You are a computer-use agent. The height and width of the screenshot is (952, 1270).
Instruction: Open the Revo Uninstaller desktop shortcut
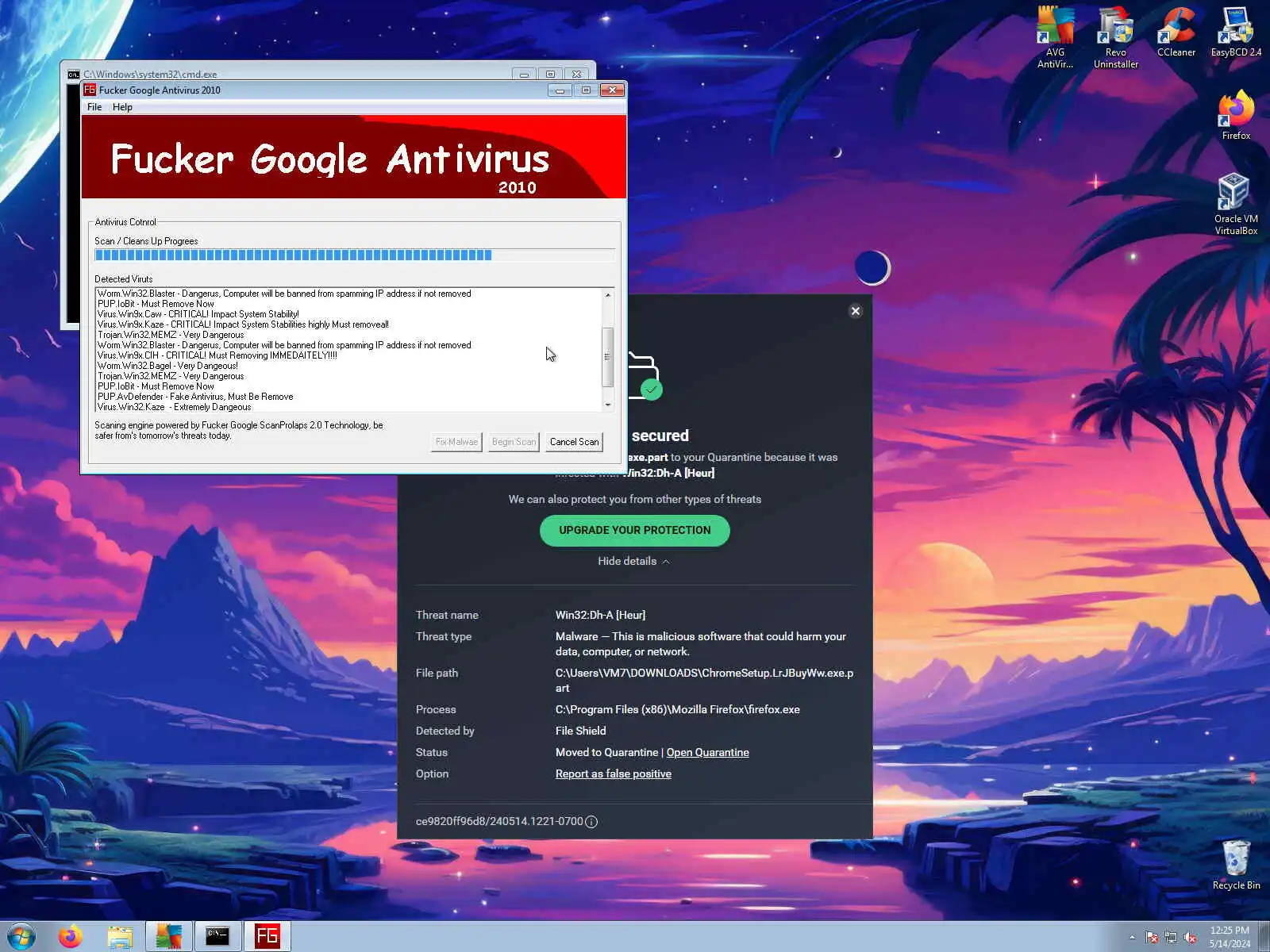pyautogui.click(x=1115, y=37)
